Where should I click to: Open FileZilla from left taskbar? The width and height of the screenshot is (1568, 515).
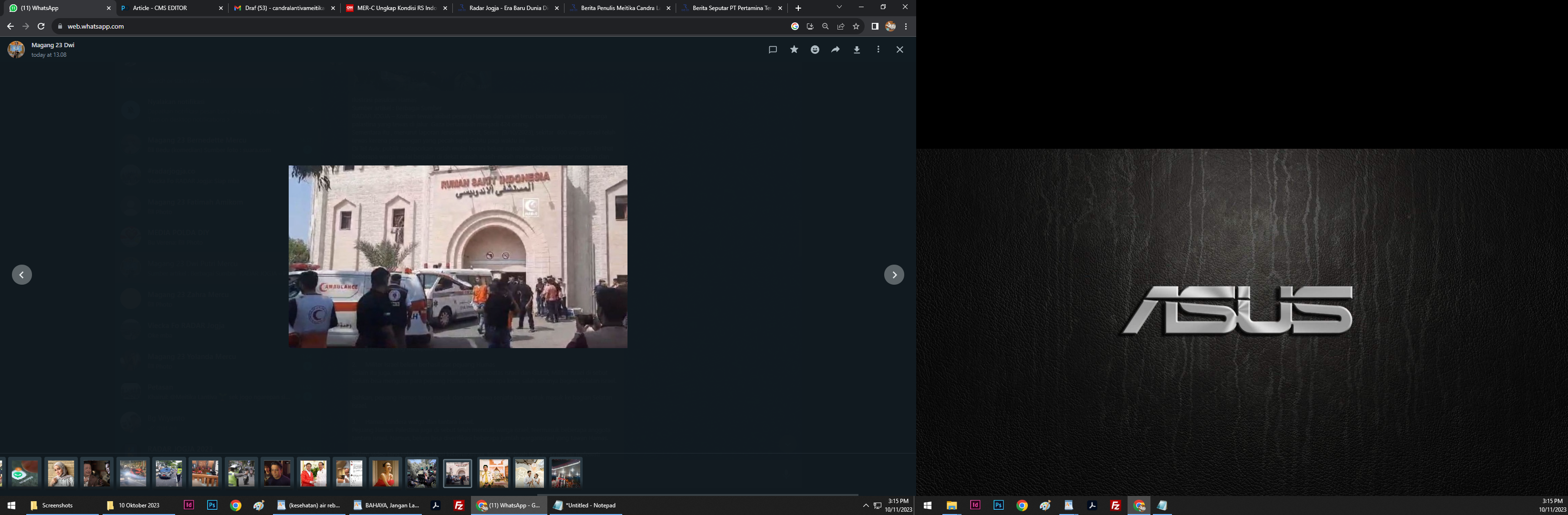459,505
